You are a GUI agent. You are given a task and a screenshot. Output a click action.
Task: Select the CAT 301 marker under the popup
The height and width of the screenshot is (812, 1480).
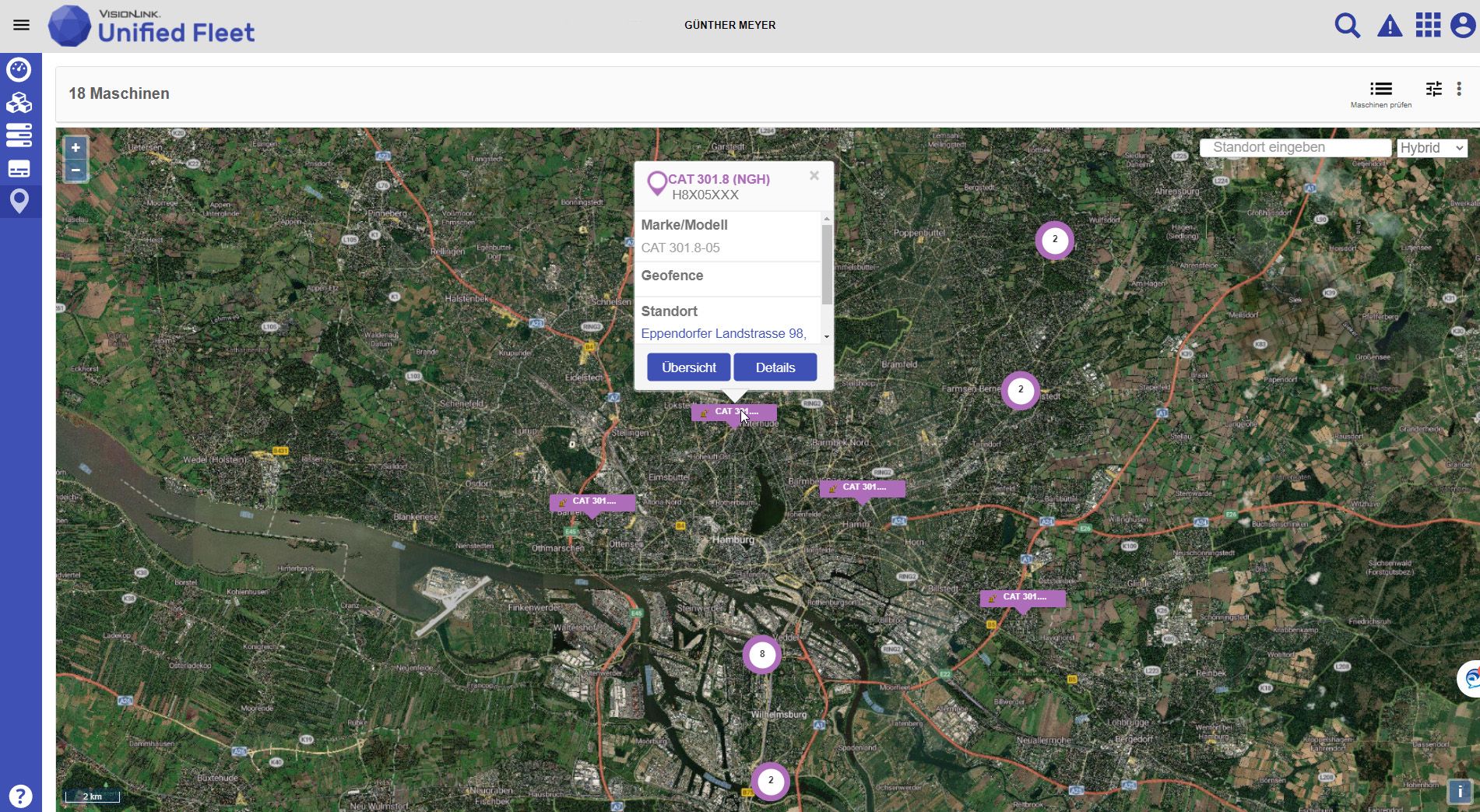[733, 413]
